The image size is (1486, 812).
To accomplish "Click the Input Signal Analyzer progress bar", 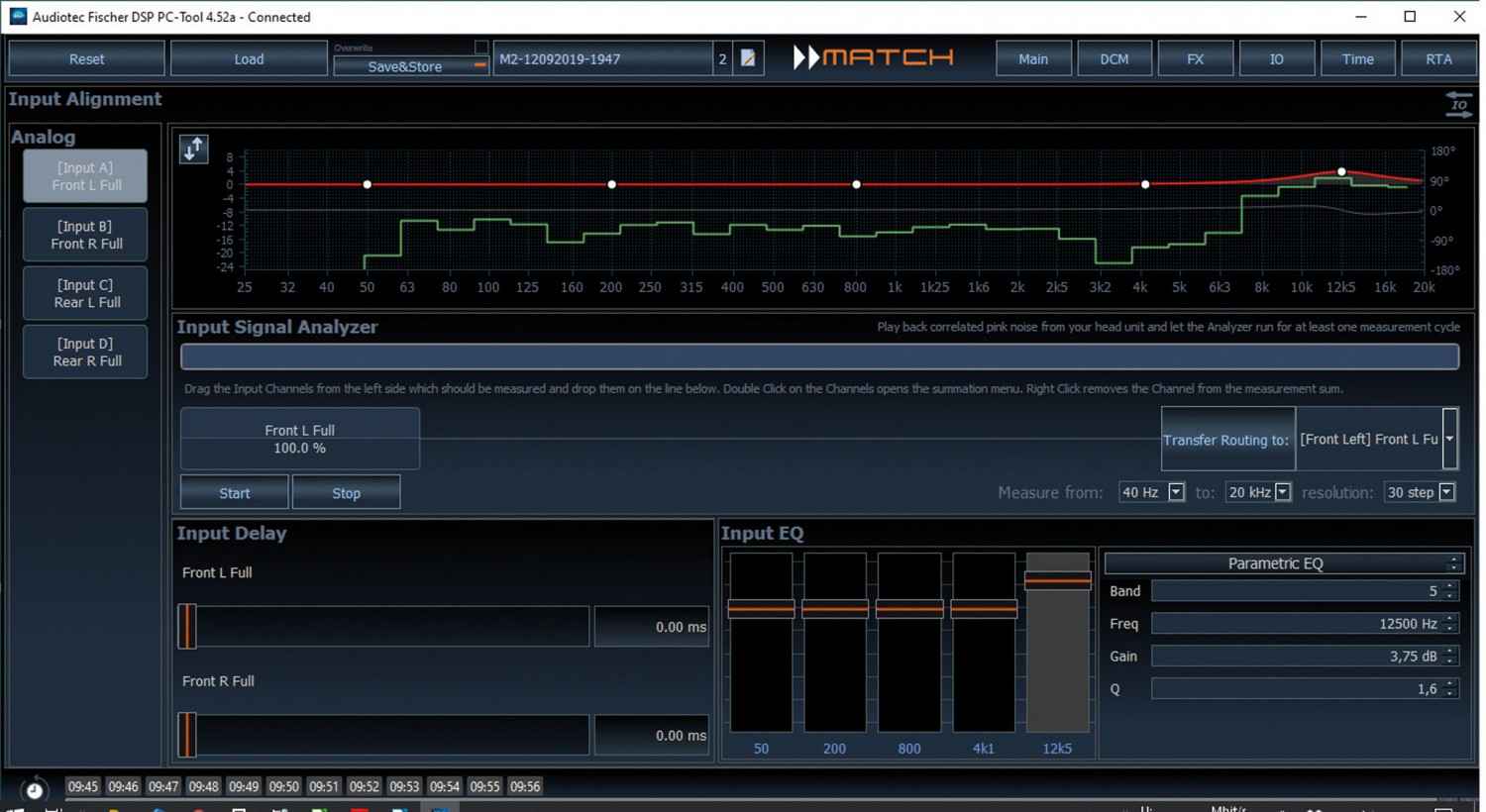I will [x=819, y=356].
